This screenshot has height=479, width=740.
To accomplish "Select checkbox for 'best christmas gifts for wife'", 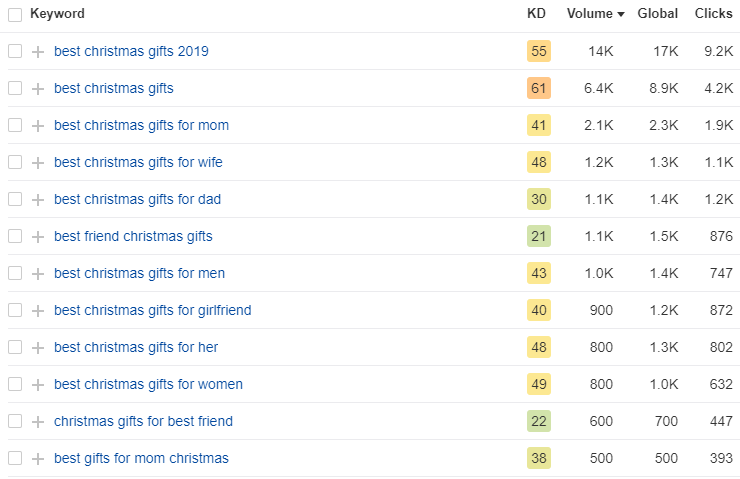I will [x=15, y=162].
